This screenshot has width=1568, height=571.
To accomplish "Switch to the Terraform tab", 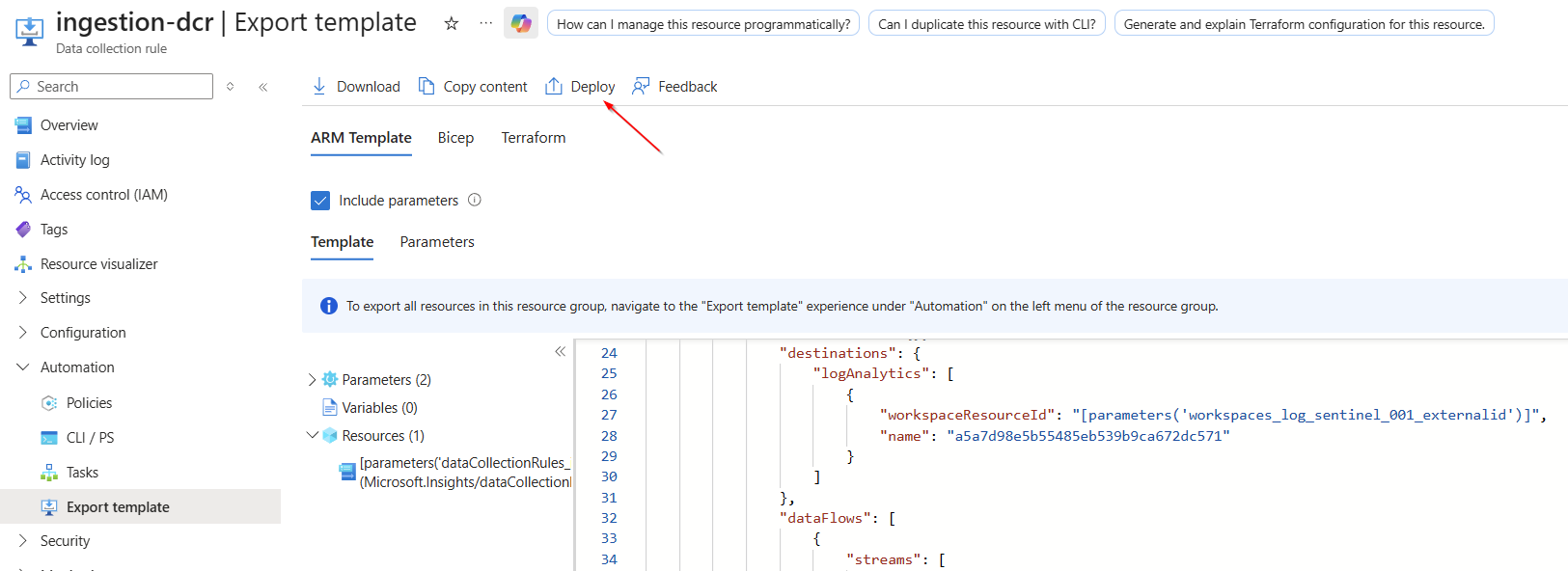I will tap(533, 138).
